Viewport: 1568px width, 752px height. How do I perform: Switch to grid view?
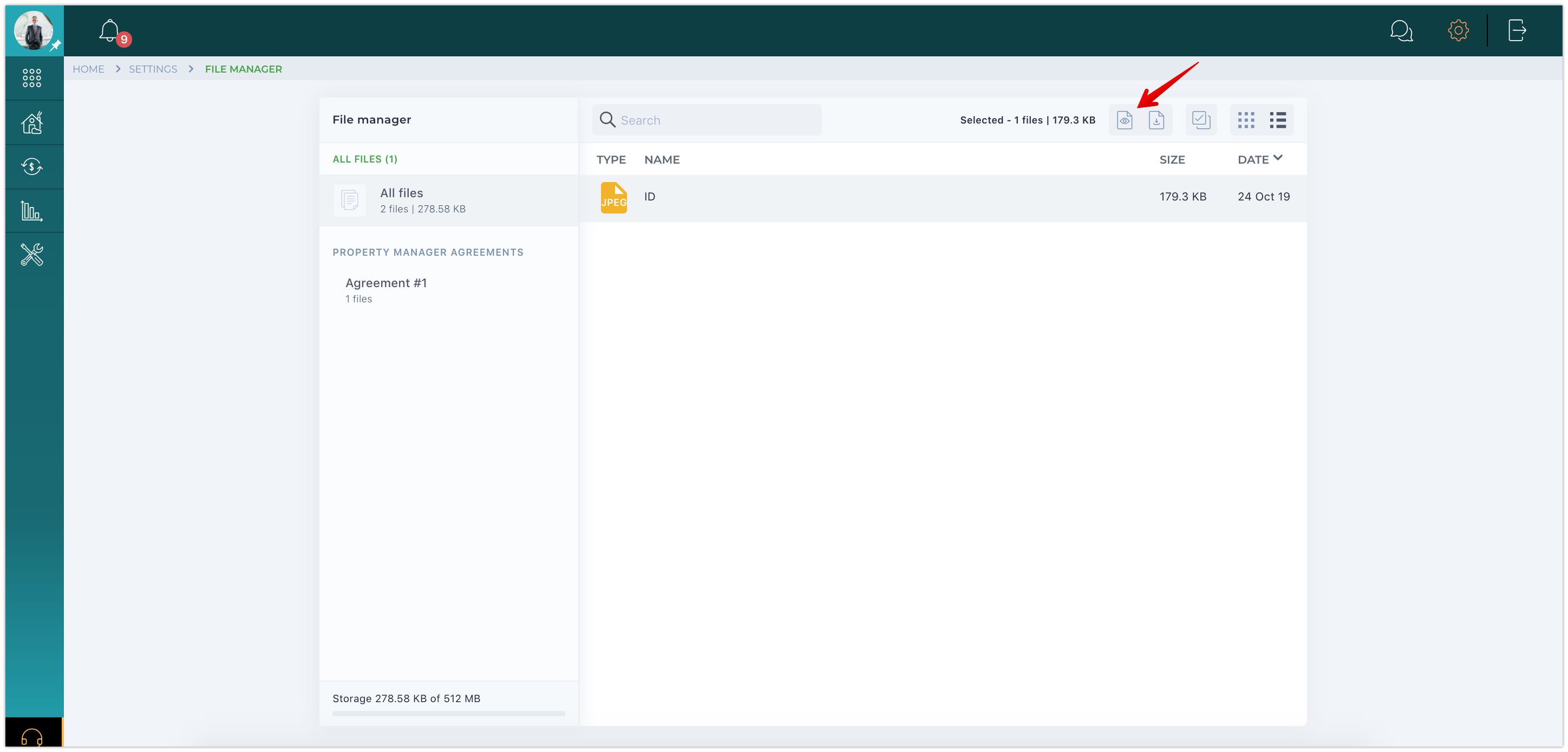click(1246, 120)
